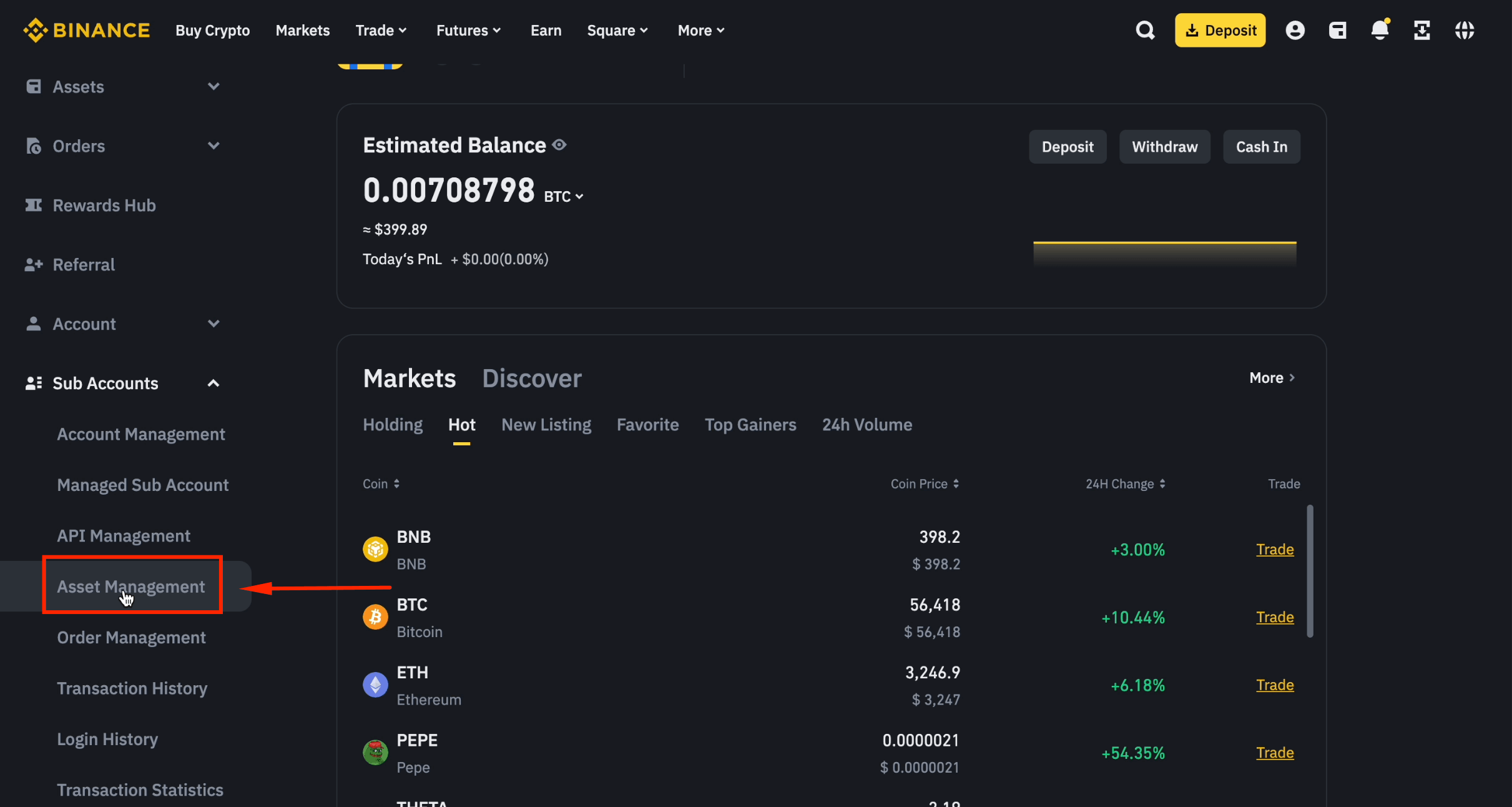This screenshot has width=1512, height=807.
Task: Toggle the Coin Price sort arrows
Action: 956,483
